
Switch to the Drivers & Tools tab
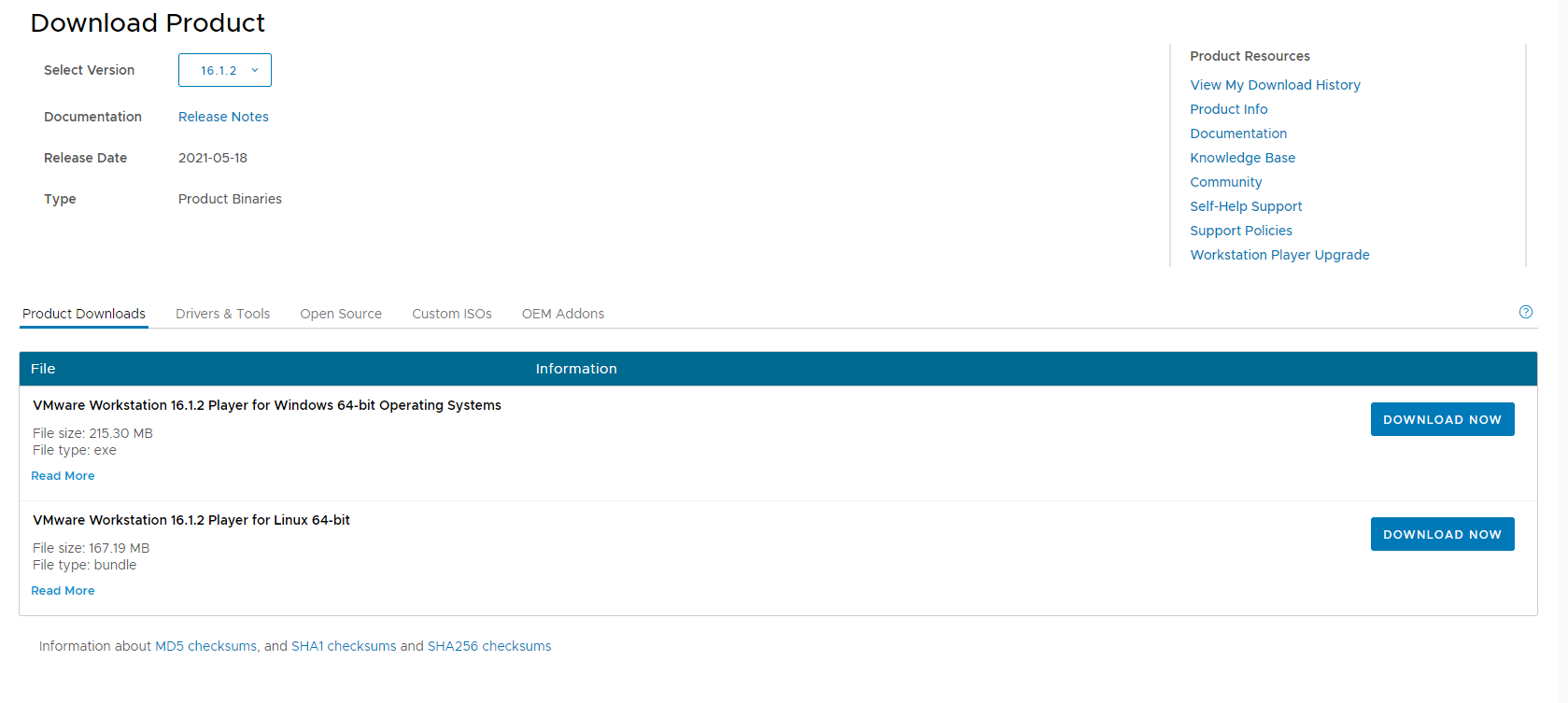pyautogui.click(x=222, y=314)
